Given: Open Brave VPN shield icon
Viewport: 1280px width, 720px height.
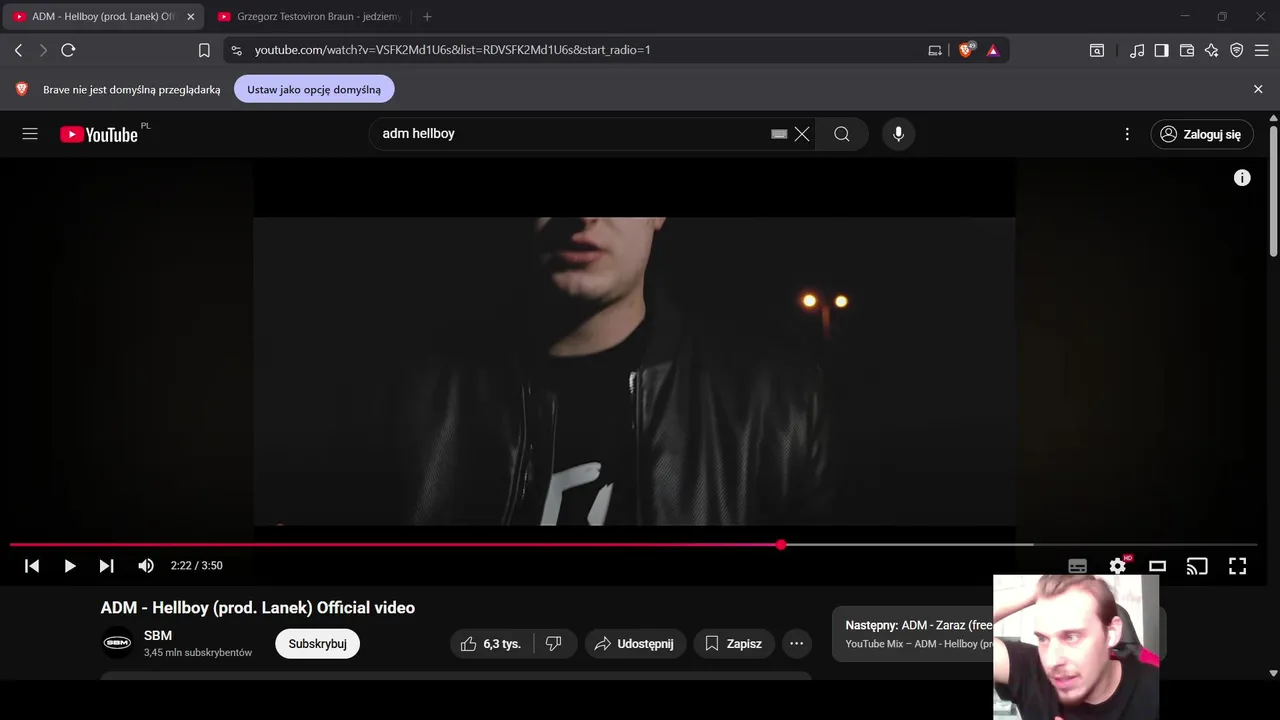Looking at the screenshot, I should coord(1237,50).
